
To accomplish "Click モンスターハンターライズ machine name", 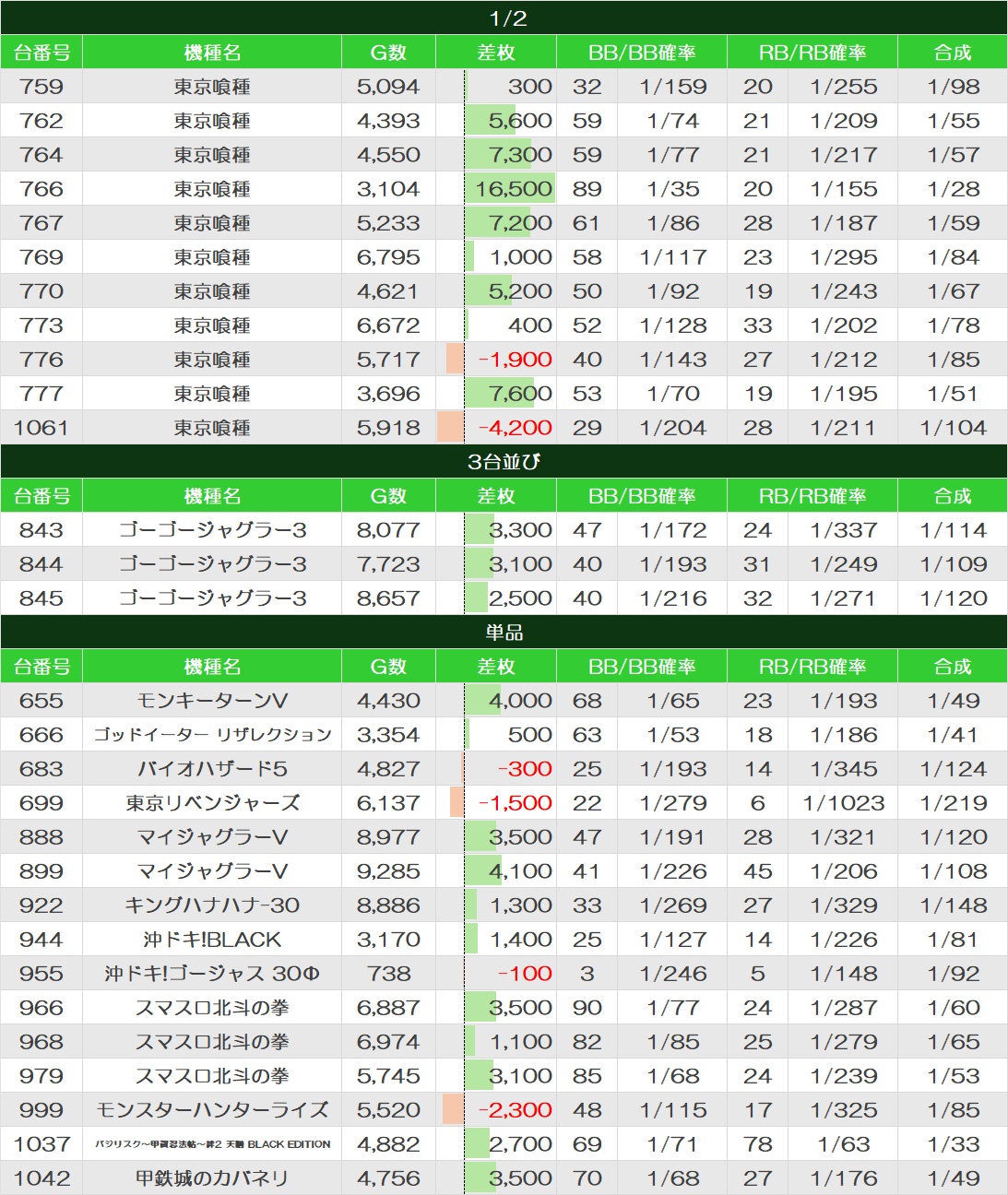I will [212, 1110].
